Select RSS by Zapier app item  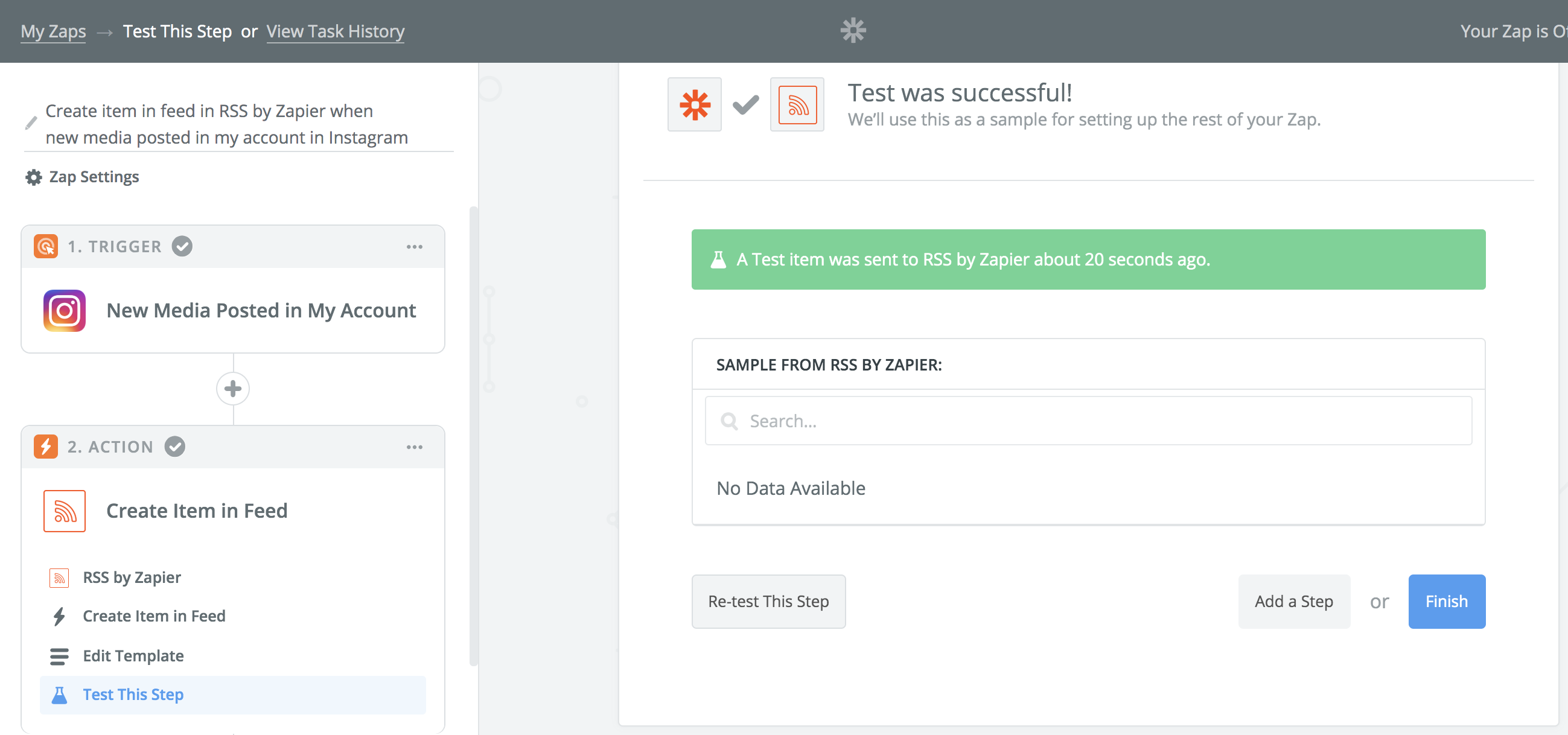point(132,577)
